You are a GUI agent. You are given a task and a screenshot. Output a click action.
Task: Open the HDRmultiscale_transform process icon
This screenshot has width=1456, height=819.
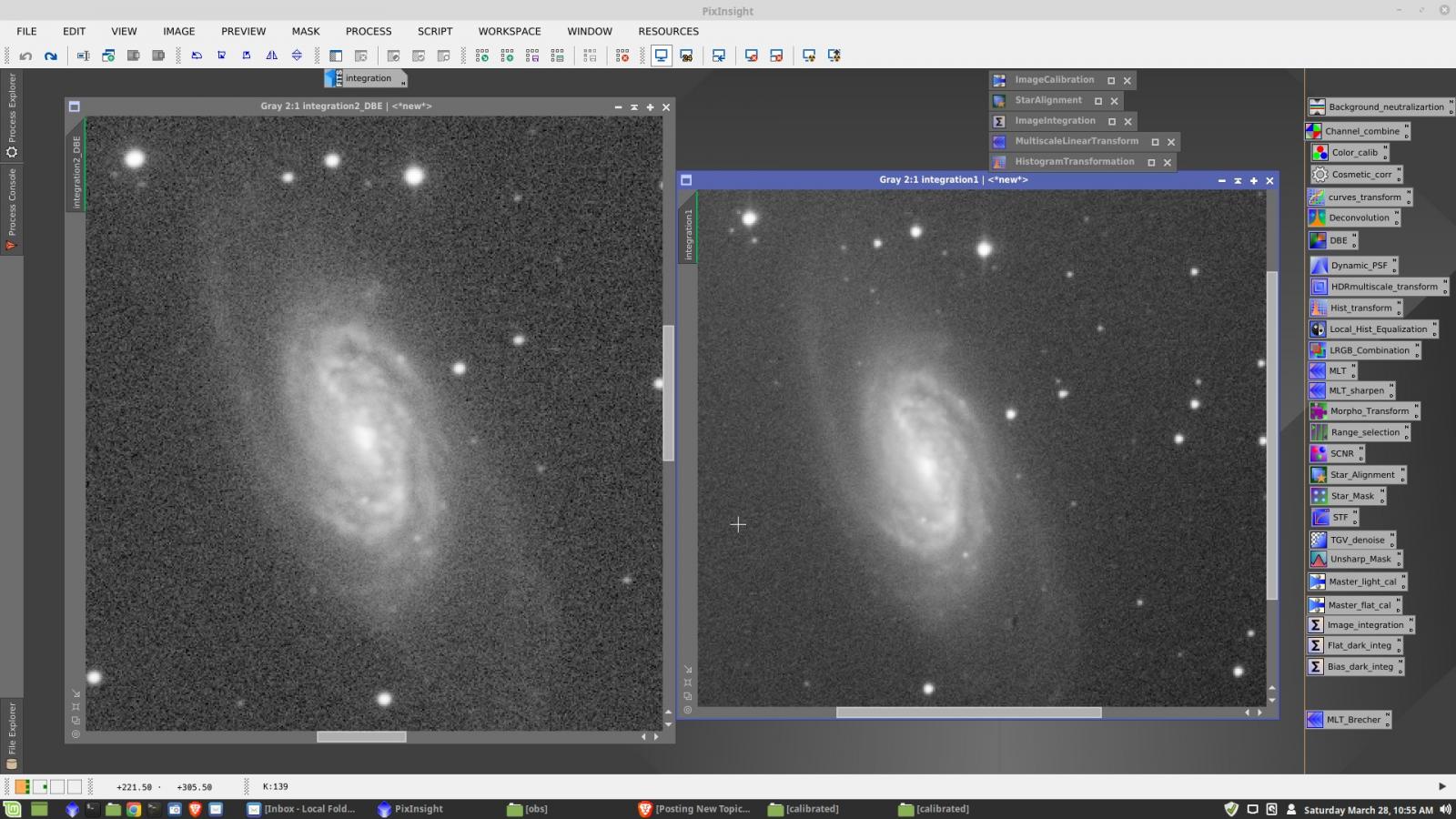[1379, 287]
